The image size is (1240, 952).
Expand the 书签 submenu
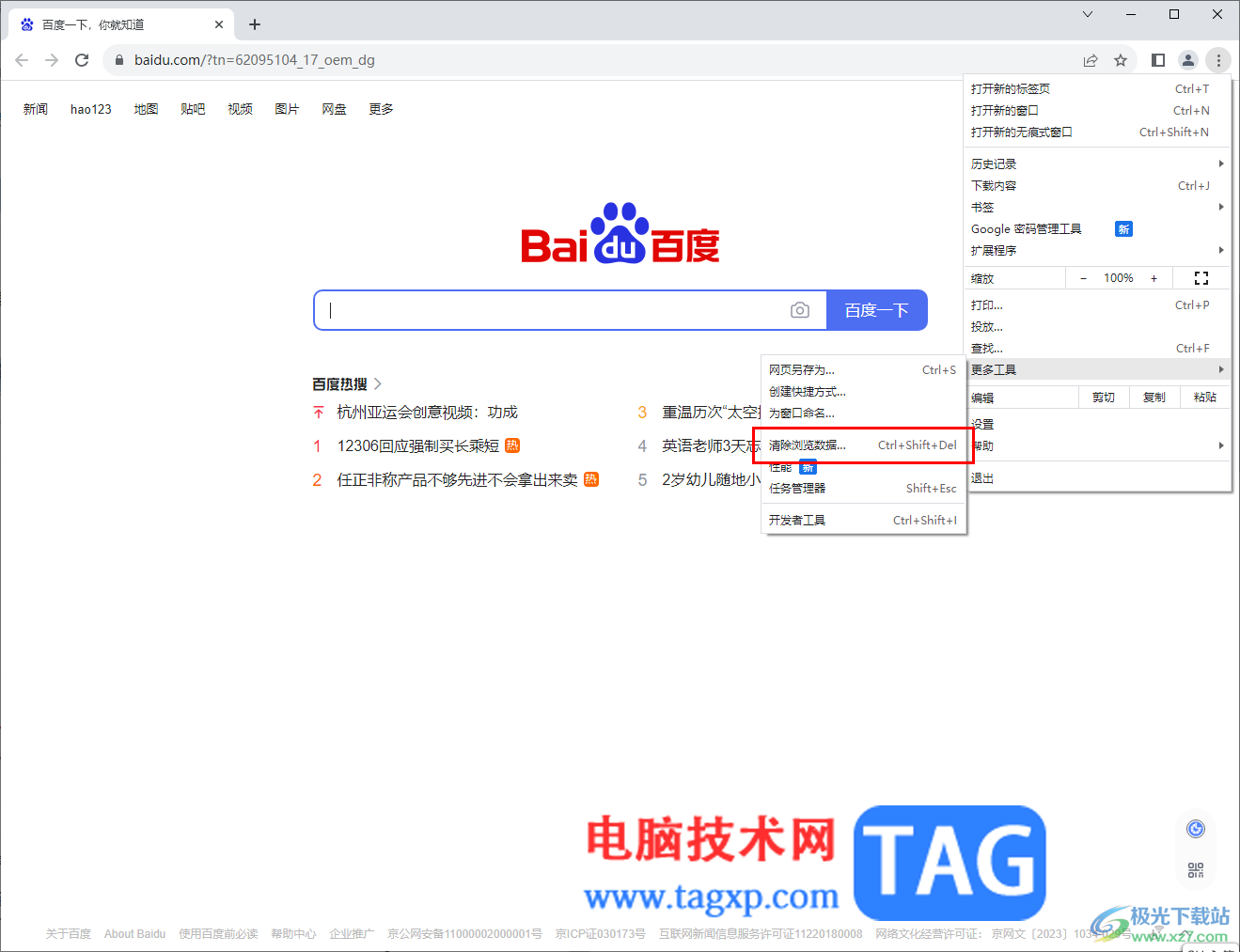pos(1098,207)
